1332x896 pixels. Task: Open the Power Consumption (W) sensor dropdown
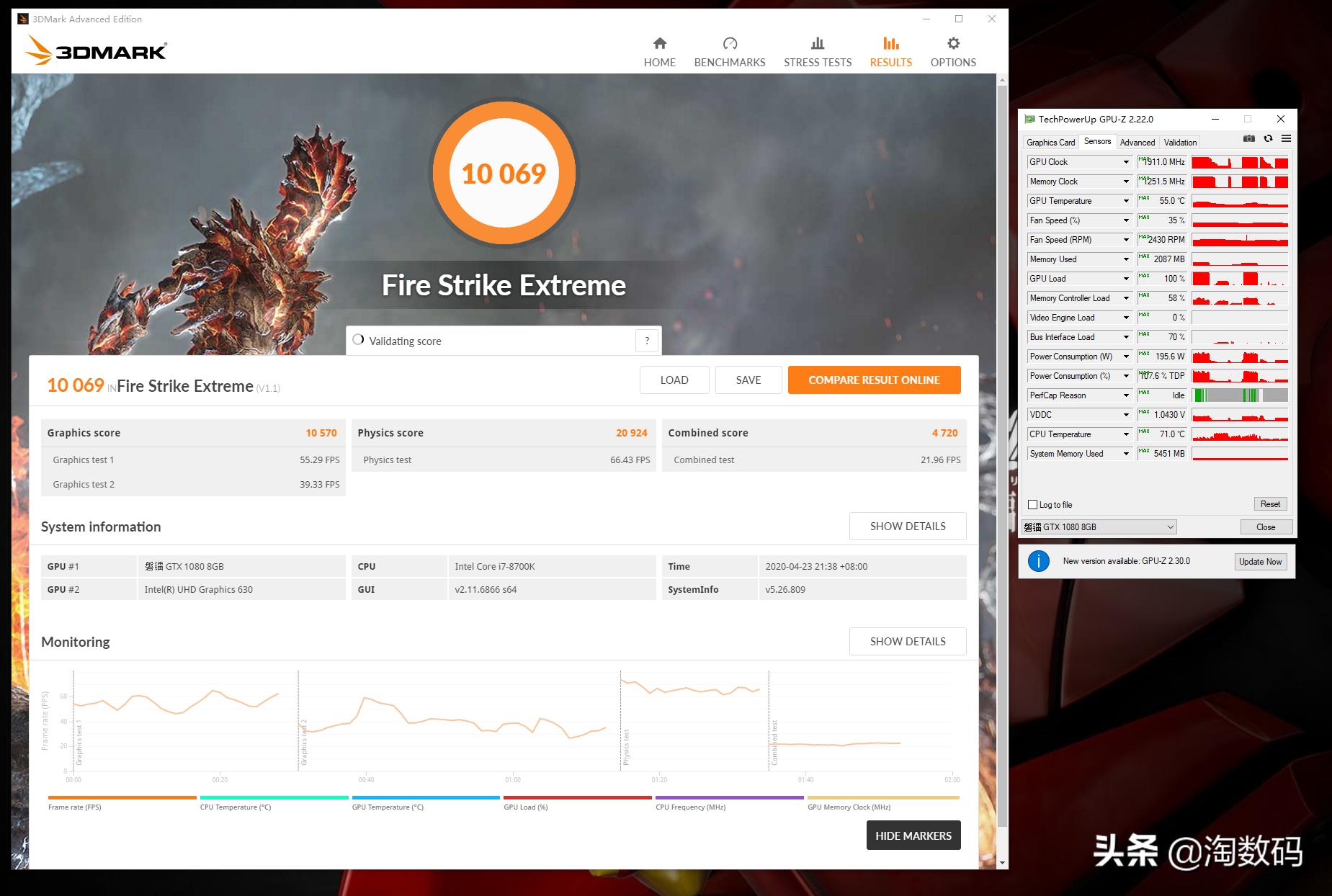point(1126,357)
